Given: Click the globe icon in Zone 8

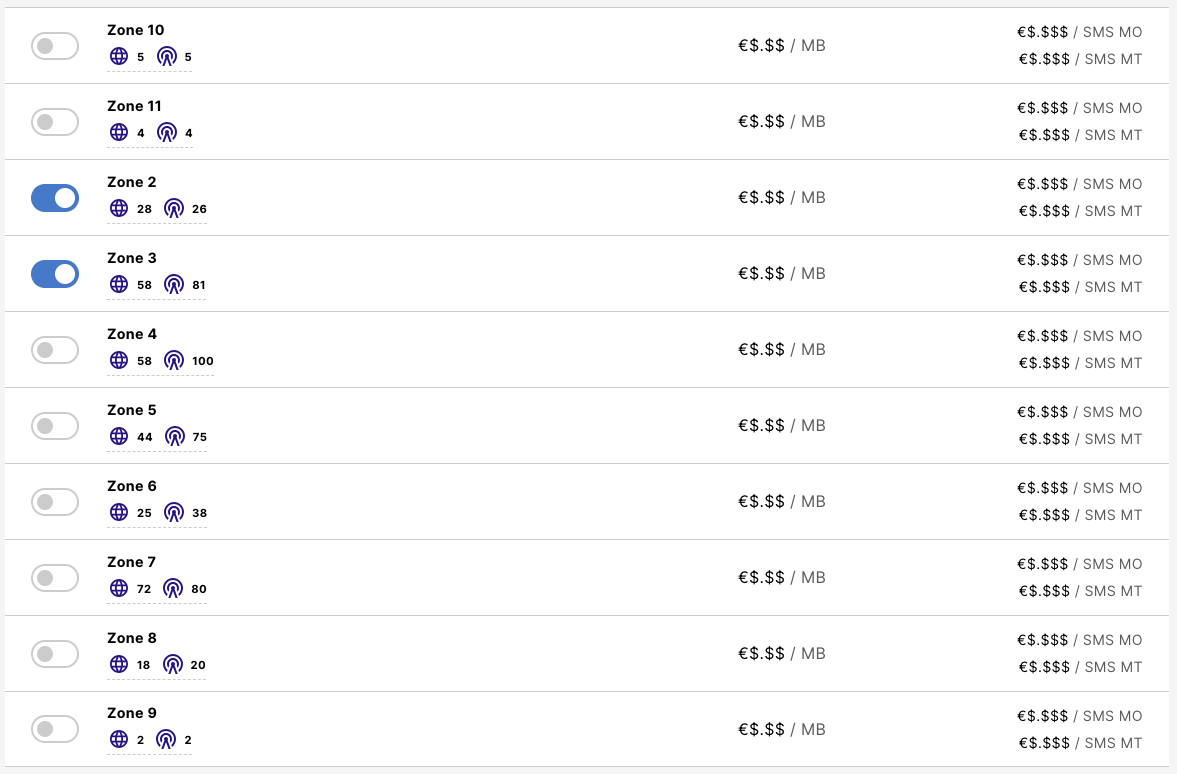Looking at the screenshot, I should (119, 665).
